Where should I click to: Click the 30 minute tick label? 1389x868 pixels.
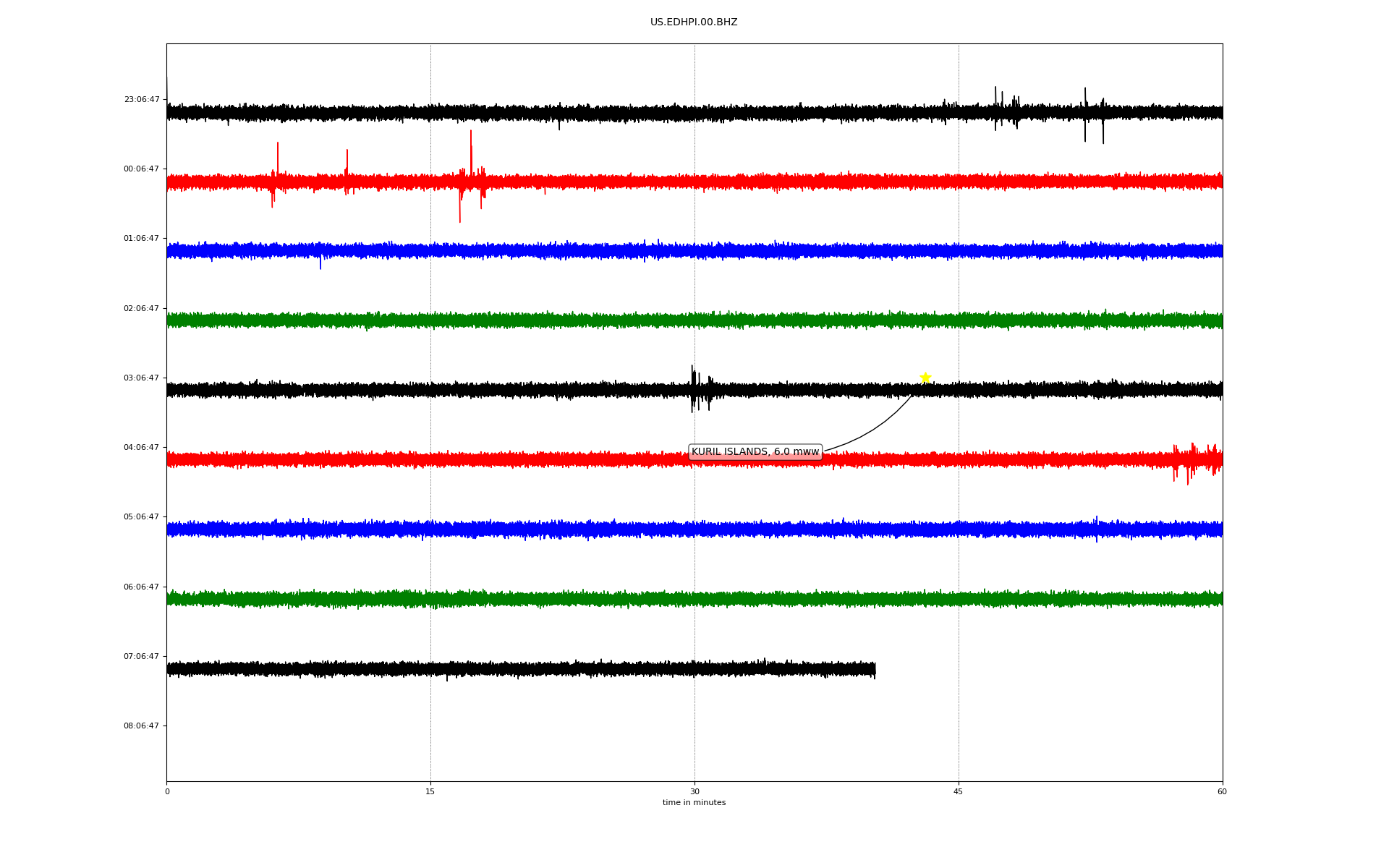pyautogui.click(x=694, y=792)
